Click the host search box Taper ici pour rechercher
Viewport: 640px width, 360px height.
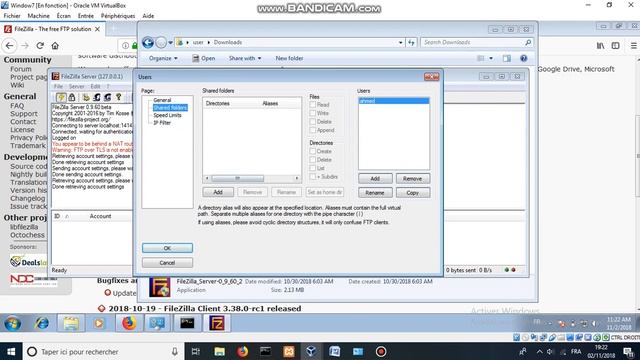(104, 351)
